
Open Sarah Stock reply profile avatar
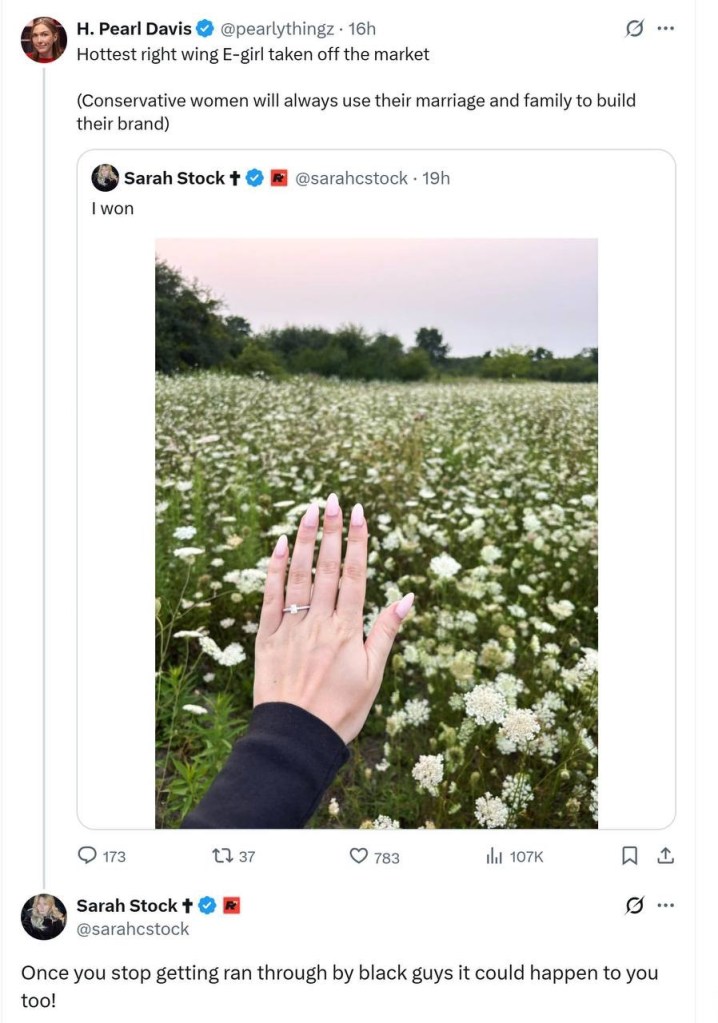tap(44, 917)
